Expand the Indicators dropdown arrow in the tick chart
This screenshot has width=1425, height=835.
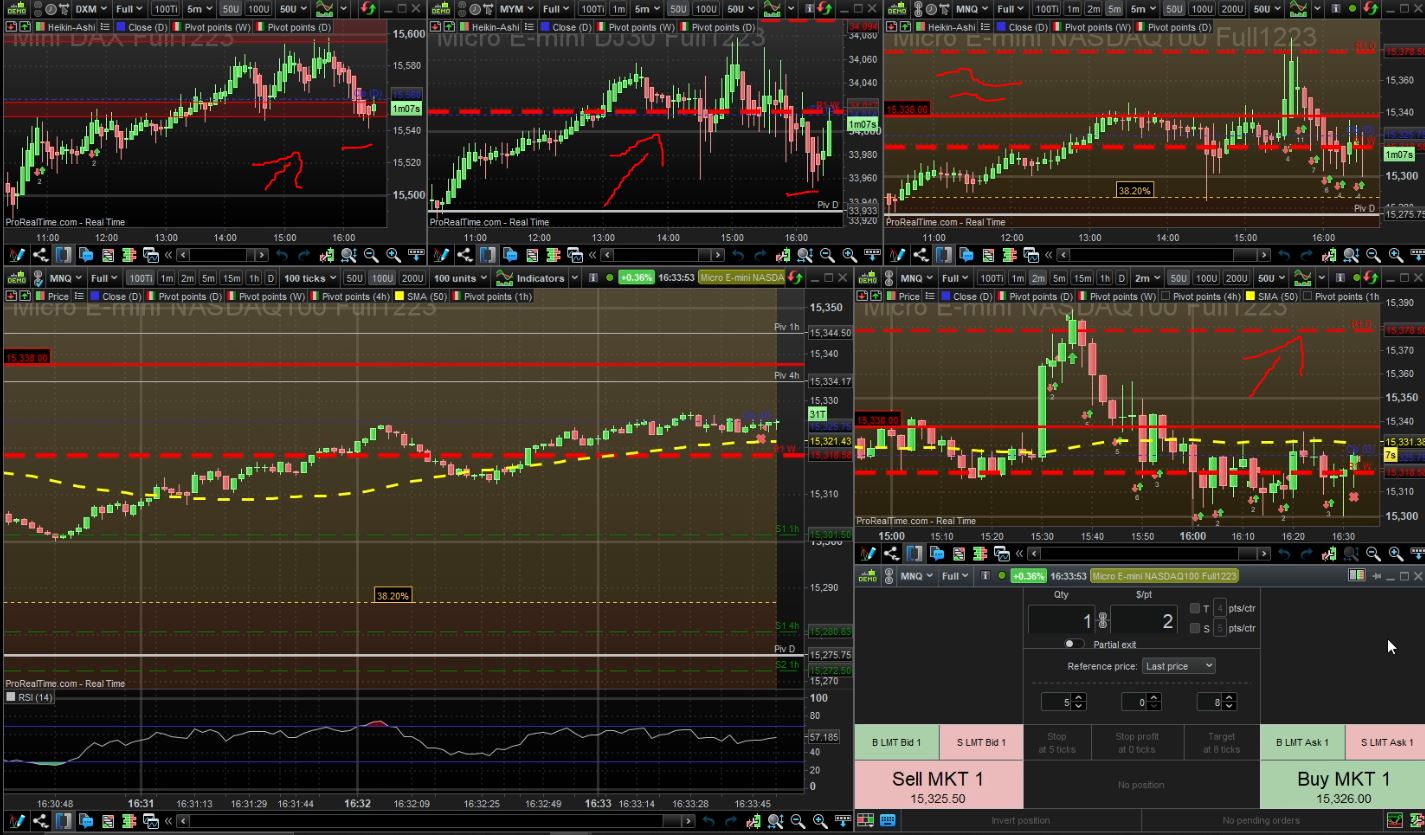pos(573,278)
